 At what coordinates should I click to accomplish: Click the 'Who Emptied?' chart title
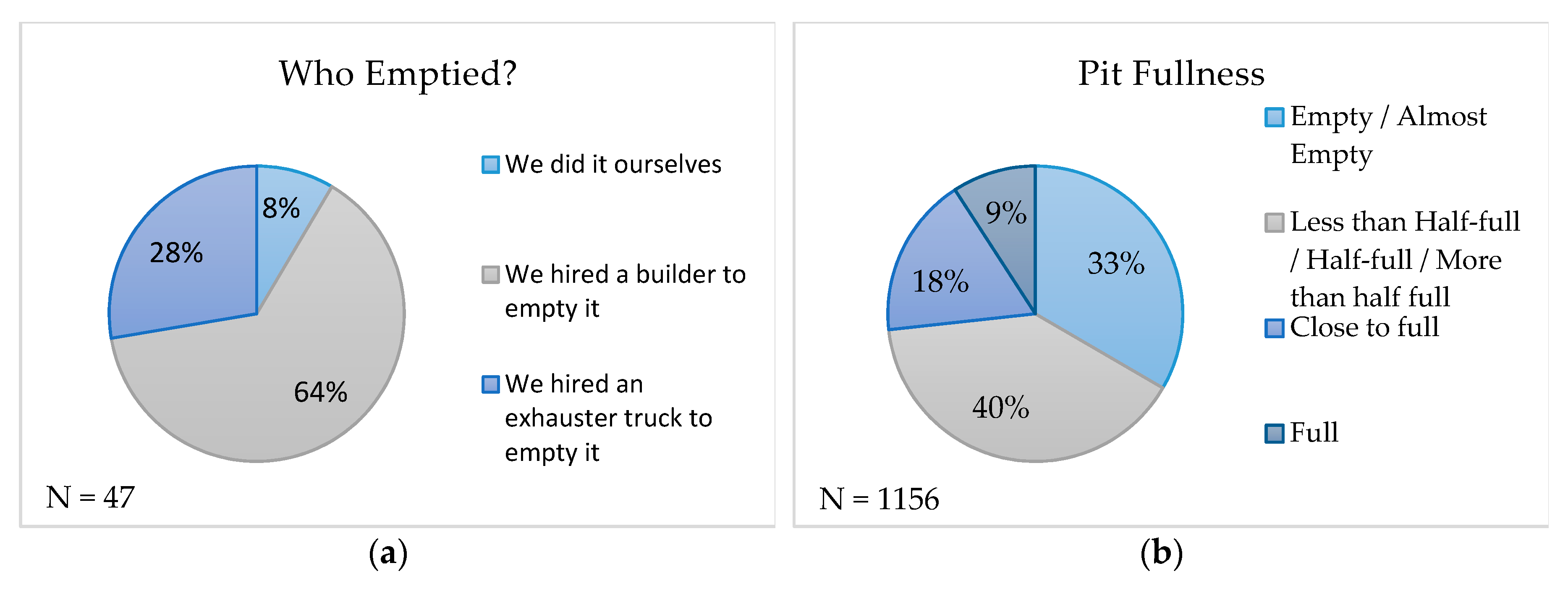398,74
